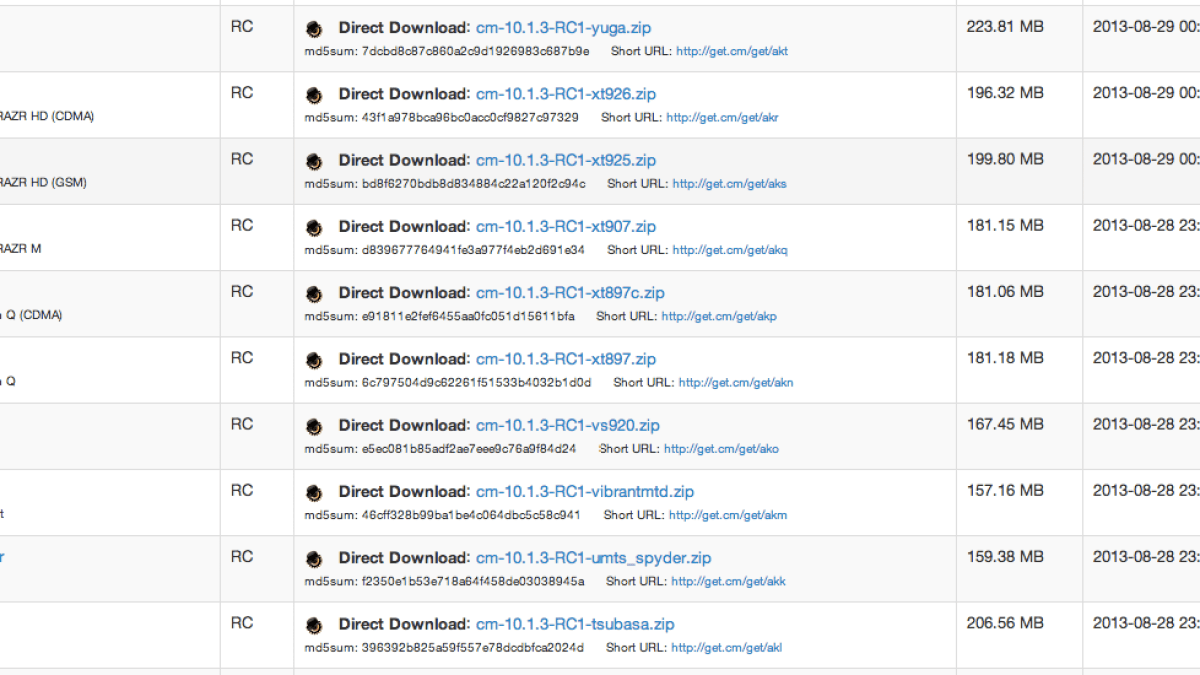Click the CyanogenMod icon beside cm-10.1.3-RC1-tsubasa.zip

(314, 625)
